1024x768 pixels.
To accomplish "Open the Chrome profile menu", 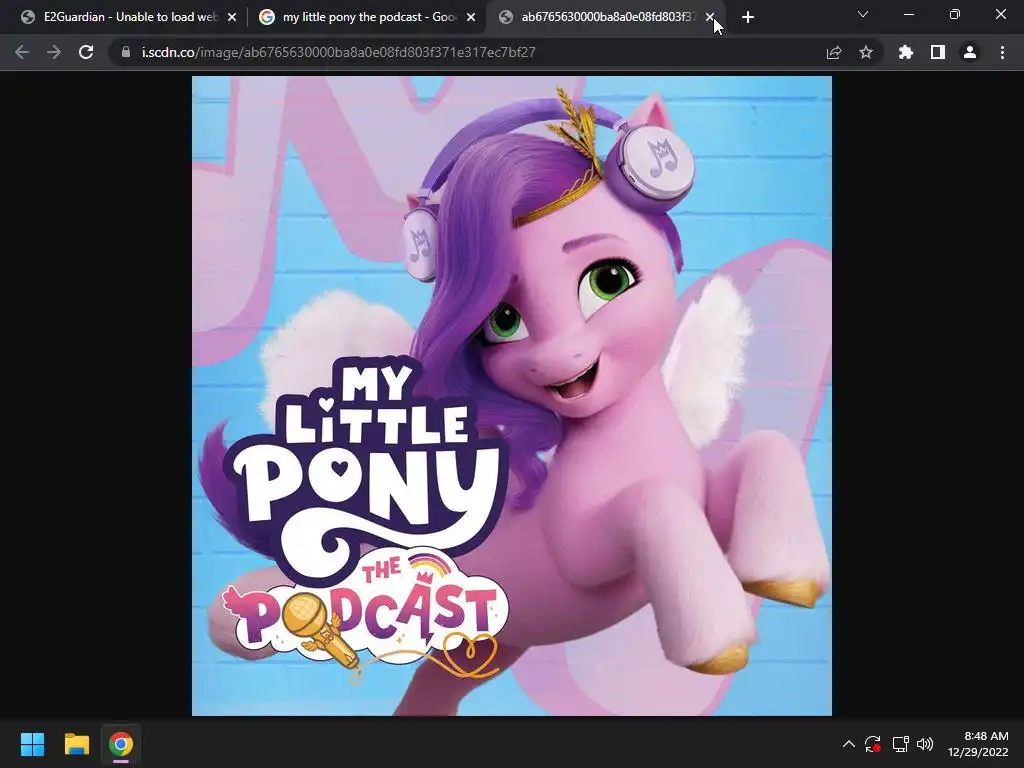I will point(970,52).
